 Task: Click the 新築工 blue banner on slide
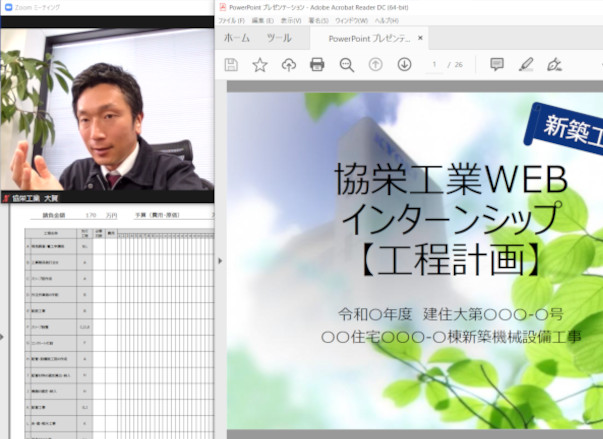(x=565, y=128)
